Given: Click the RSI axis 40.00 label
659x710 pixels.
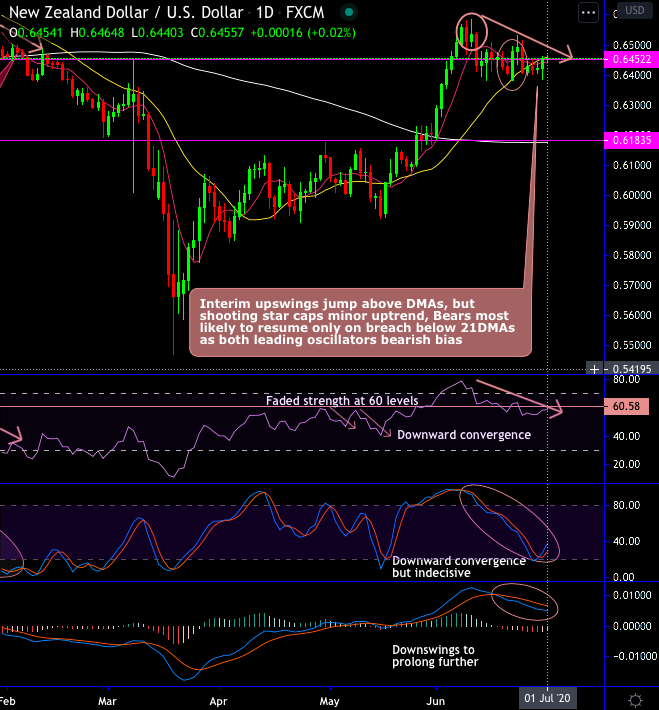Looking at the screenshot, I should click(x=626, y=436).
